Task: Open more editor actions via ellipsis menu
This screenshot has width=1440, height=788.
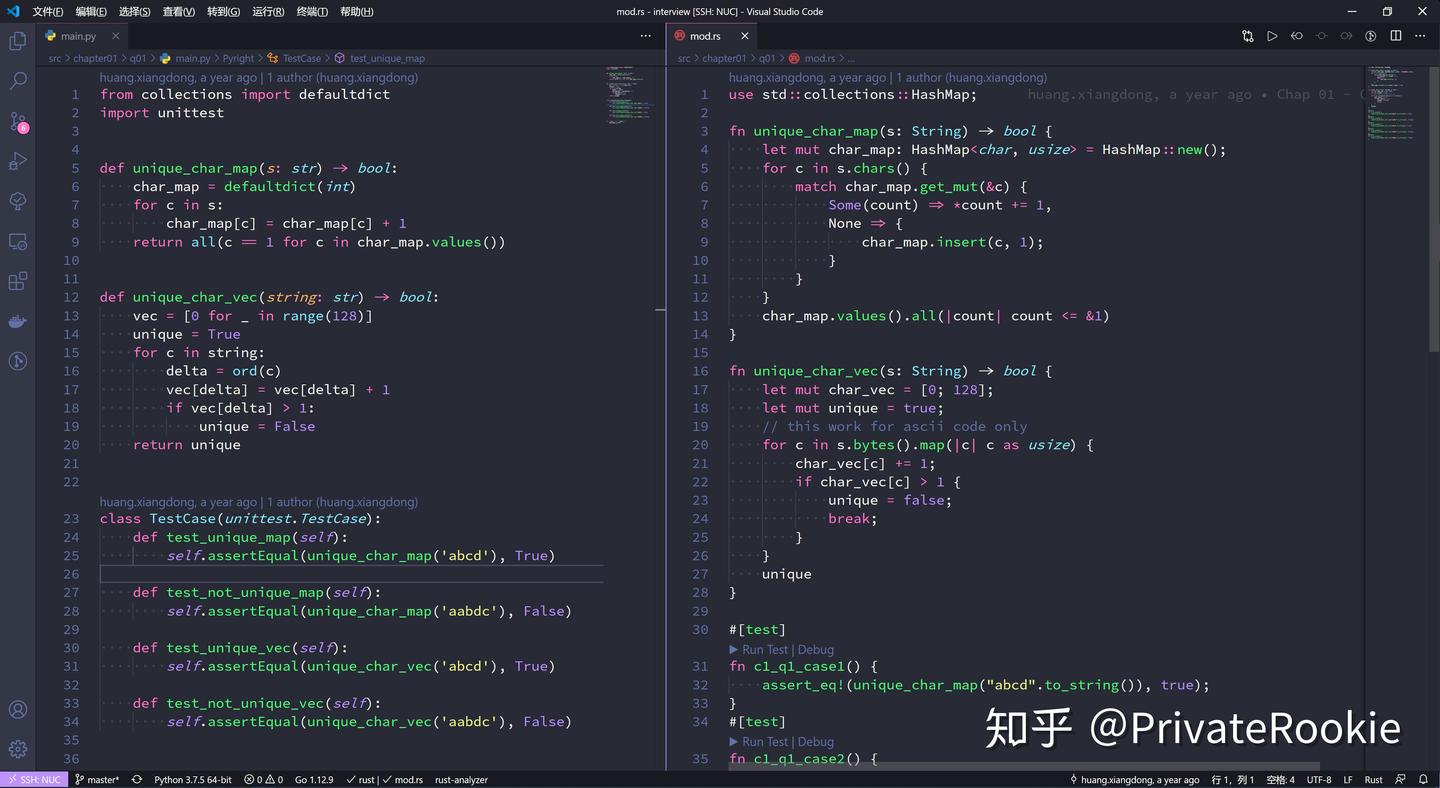Action: [1420, 35]
